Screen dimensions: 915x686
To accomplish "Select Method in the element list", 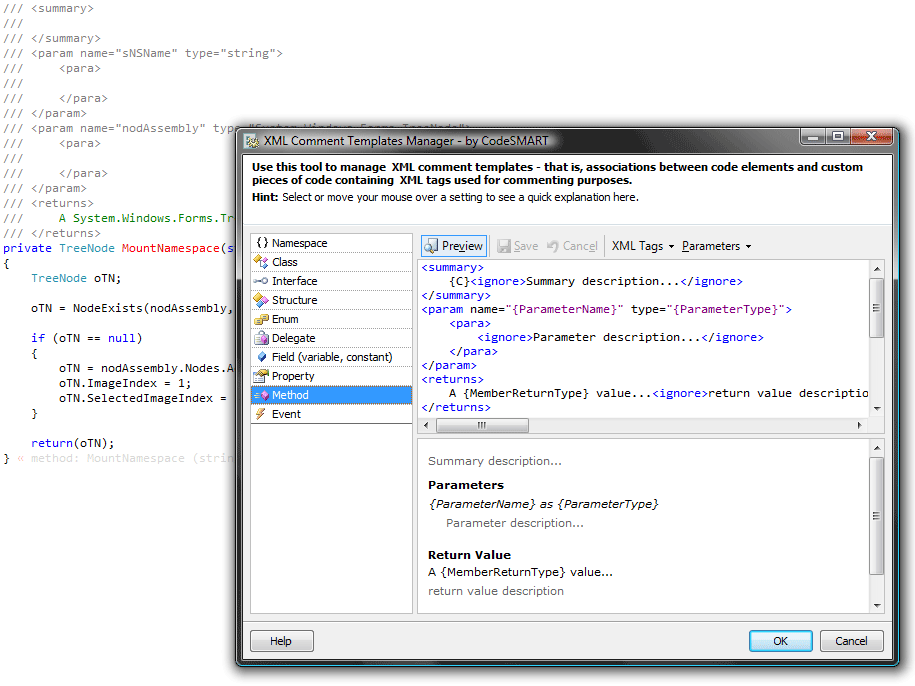I will click(x=331, y=395).
